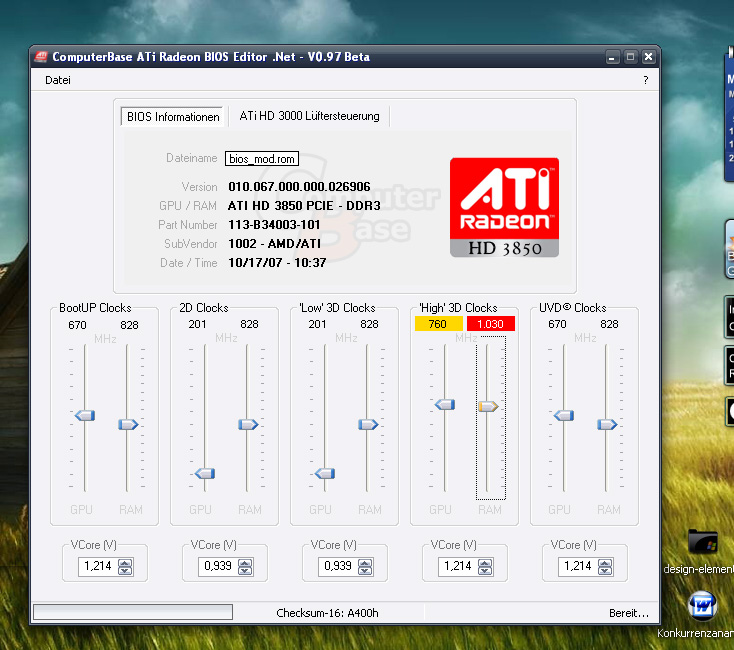Grab the 'High' 3D Clocks RAM slider handle

tap(488, 406)
